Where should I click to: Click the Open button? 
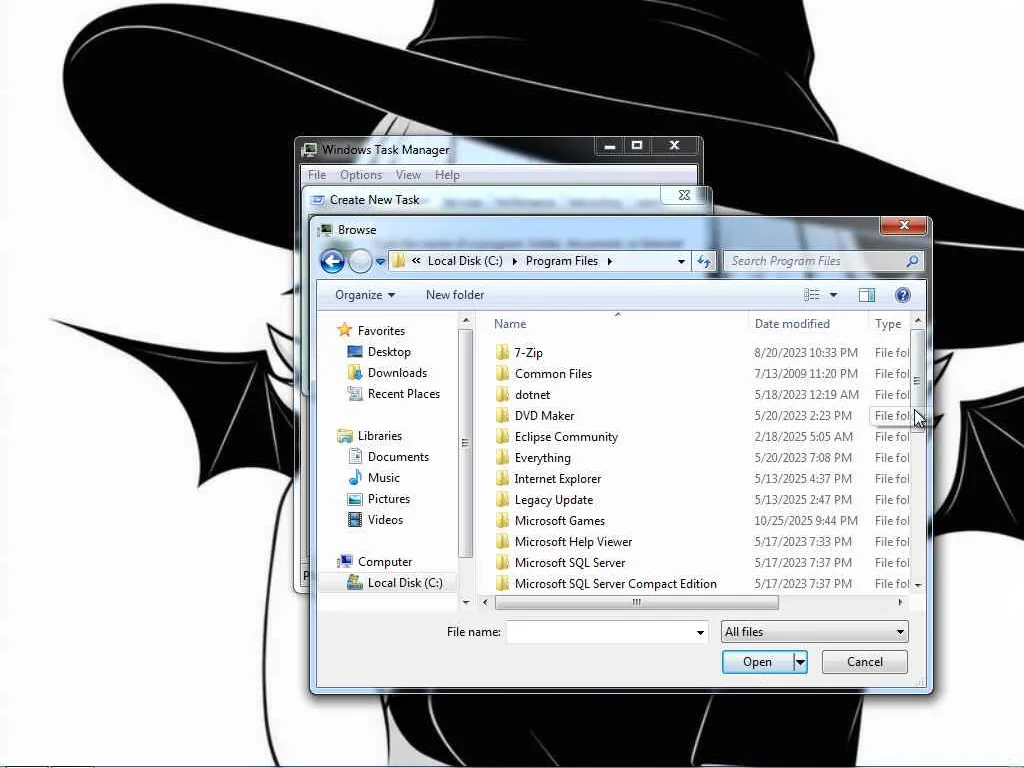click(758, 662)
